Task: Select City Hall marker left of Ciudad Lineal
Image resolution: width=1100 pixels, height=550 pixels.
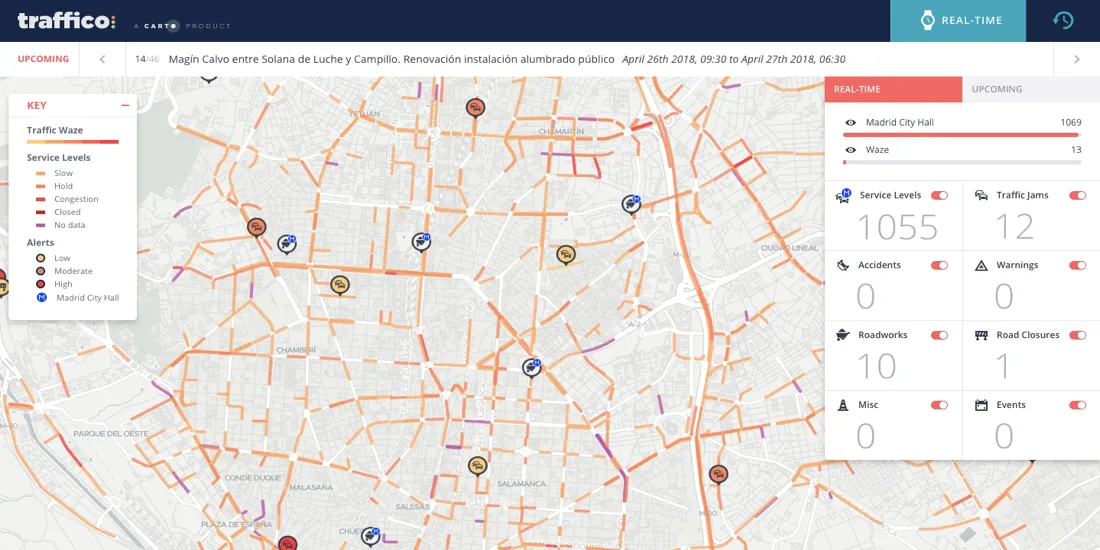Action: tap(631, 204)
